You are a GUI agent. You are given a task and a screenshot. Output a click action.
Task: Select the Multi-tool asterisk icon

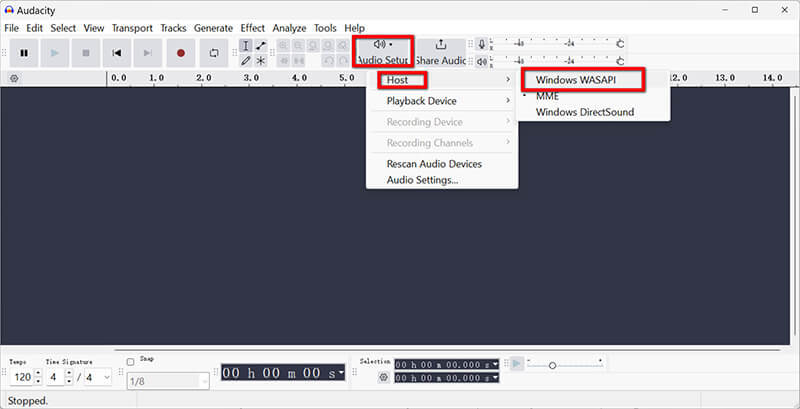click(261, 61)
